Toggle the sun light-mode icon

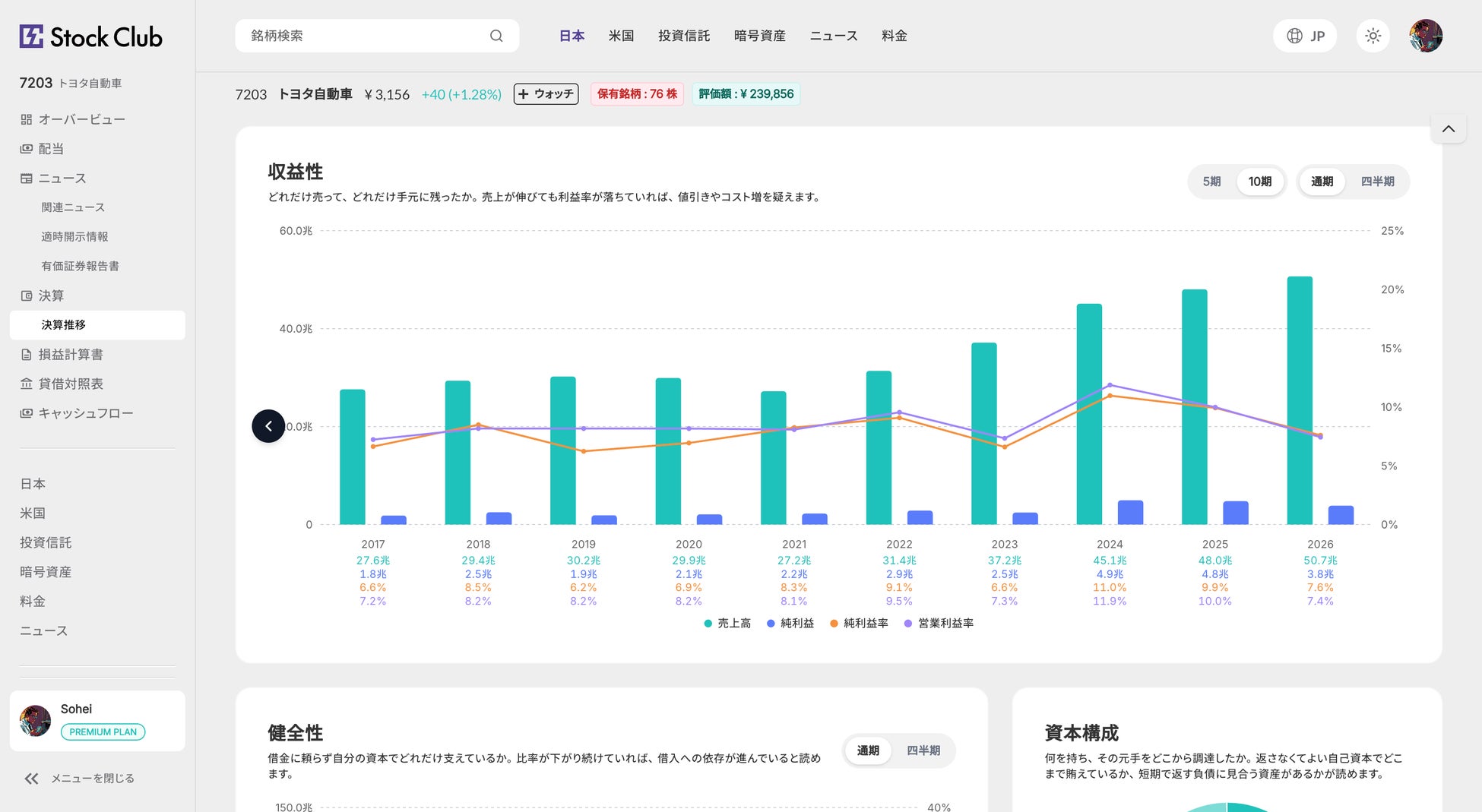1373,36
